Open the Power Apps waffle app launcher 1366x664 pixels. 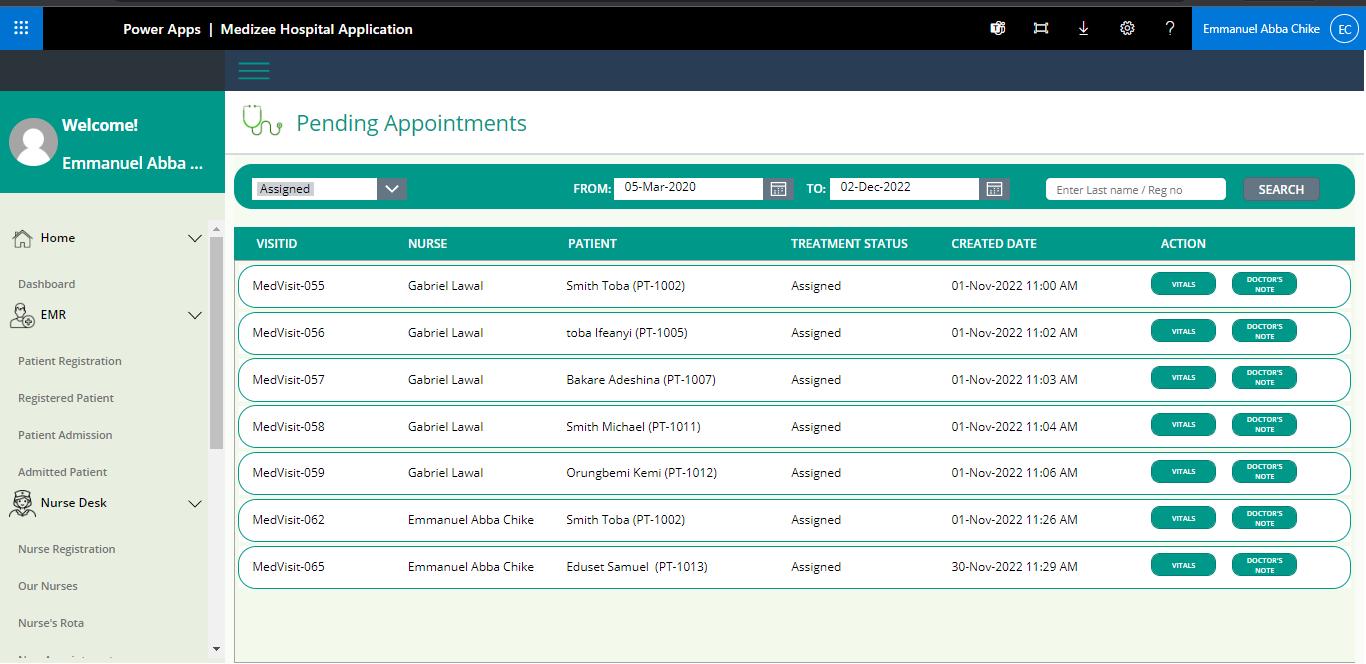tap(21, 28)
